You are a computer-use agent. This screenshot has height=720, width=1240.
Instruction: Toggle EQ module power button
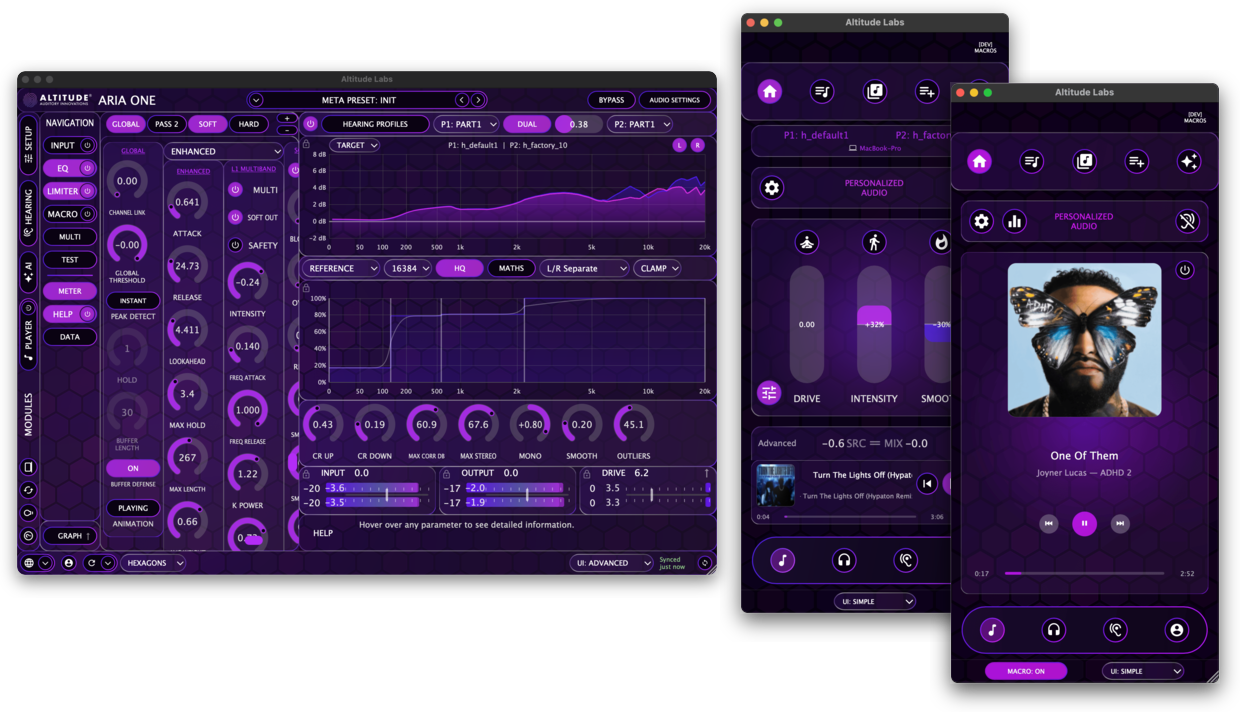pos(87,169)
